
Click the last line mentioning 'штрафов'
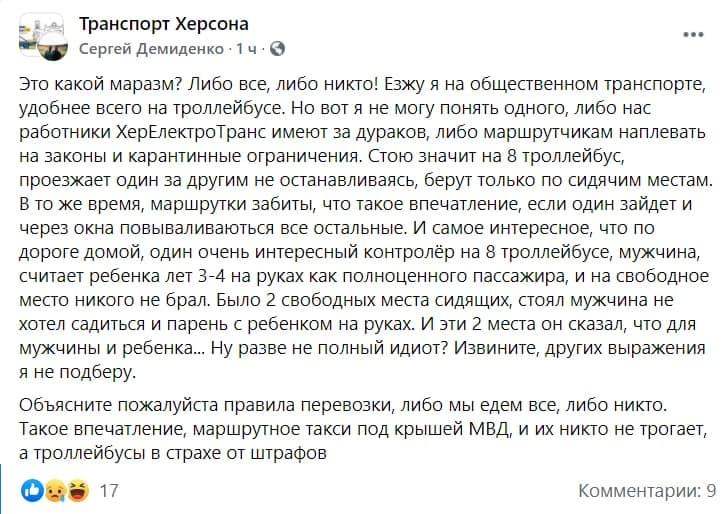173,453
